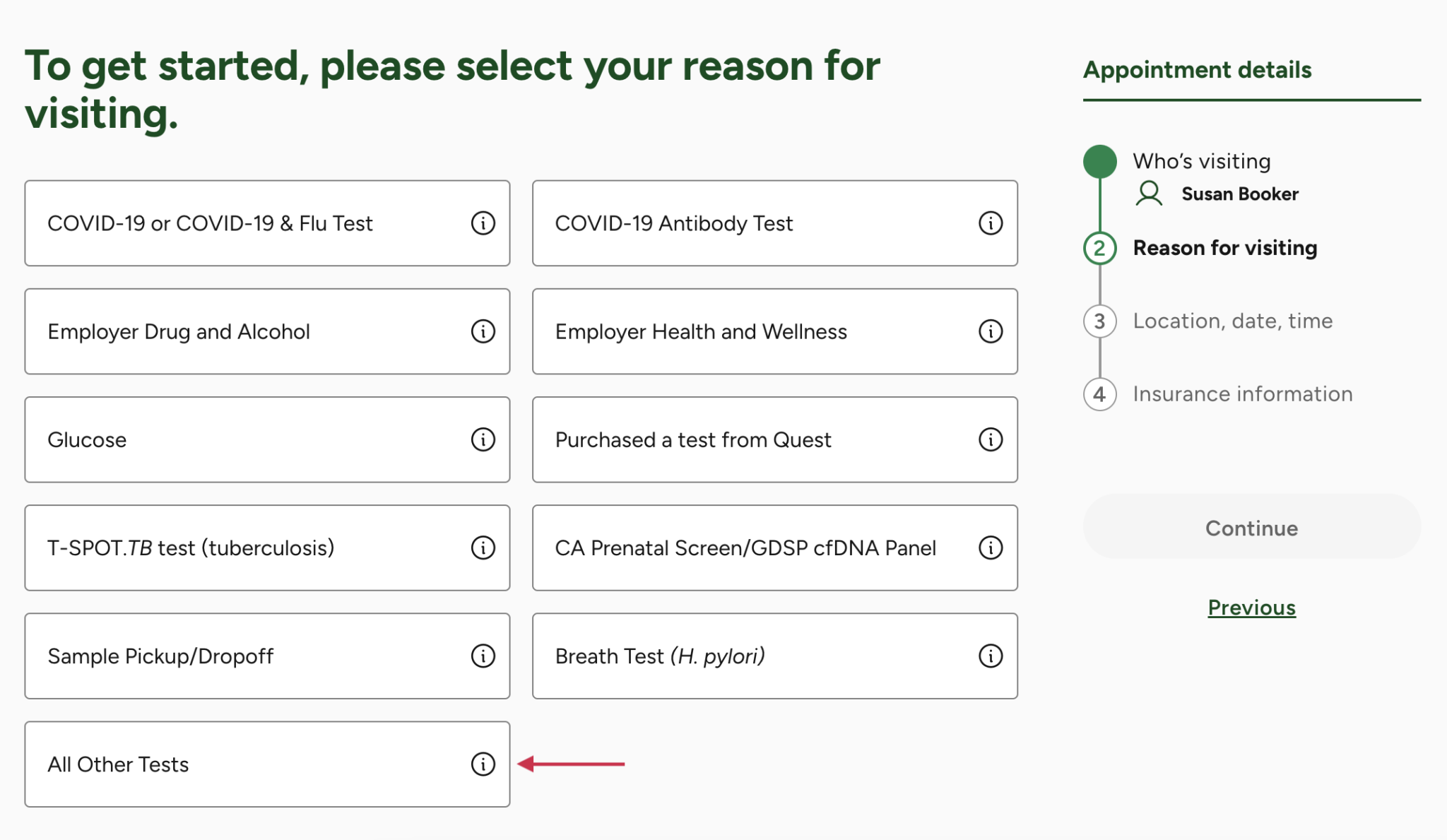
Task: Select the CA Prenatal Screen/GDSP cfDNA Panel card
Action: point(742,548)
